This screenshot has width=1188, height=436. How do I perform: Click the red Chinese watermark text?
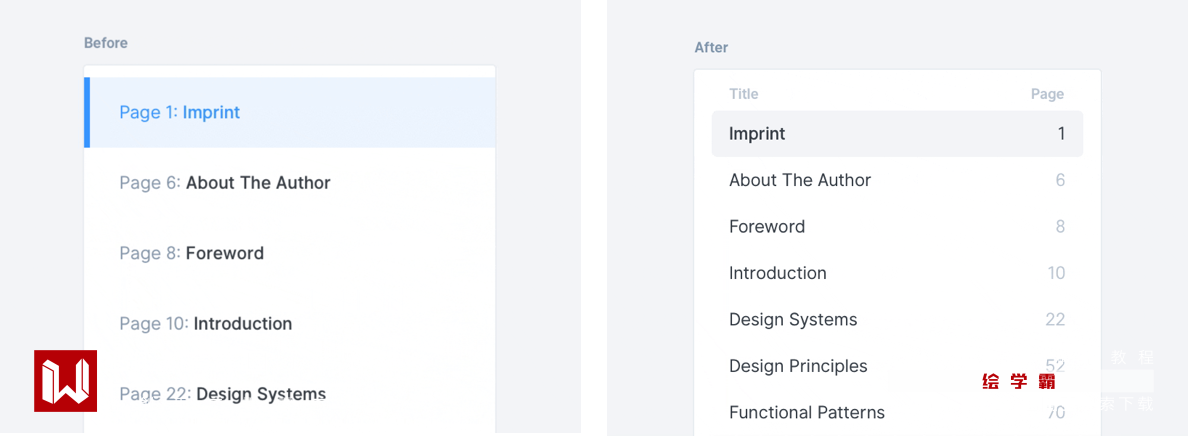pyautogui.click(x=1018, y=381)
